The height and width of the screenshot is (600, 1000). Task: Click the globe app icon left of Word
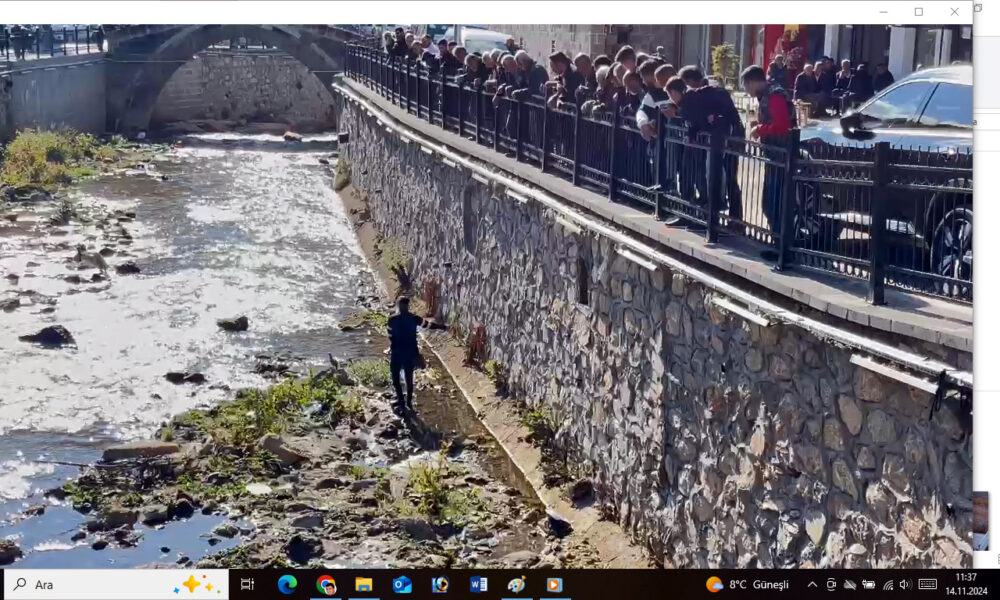tap(440, 585)
